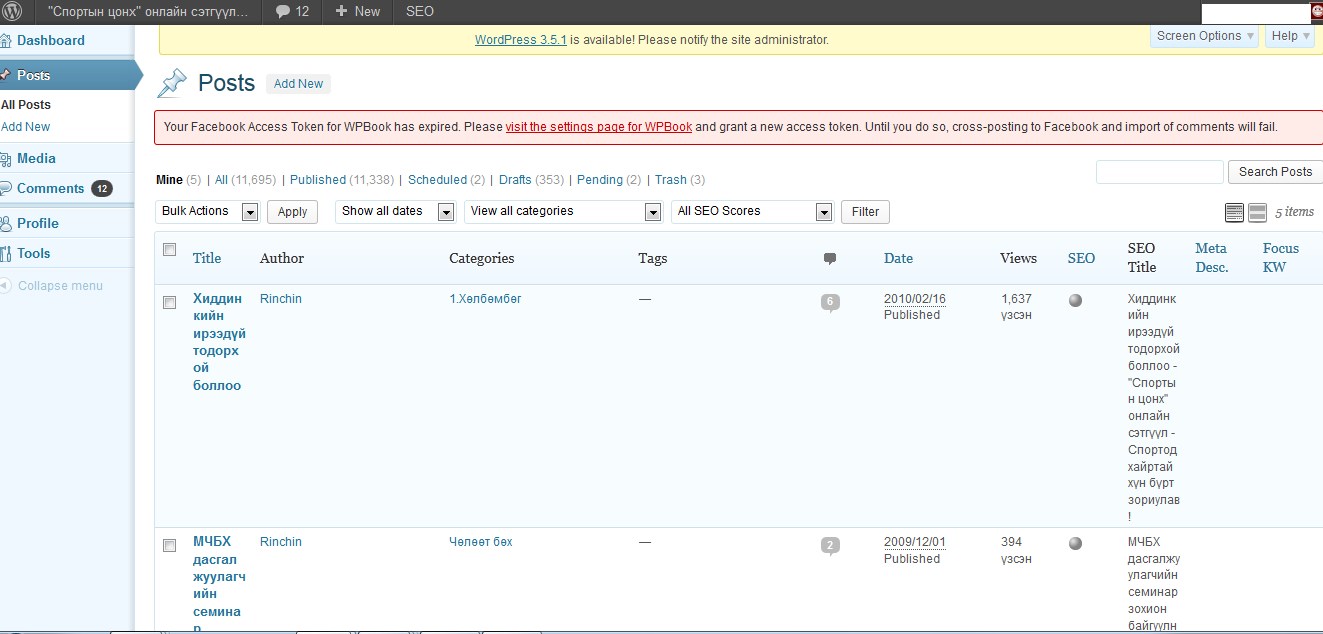The image size is (1323, 634).
Task: Open the Show all dates dropdown
Action: click(x=395, y=212)
